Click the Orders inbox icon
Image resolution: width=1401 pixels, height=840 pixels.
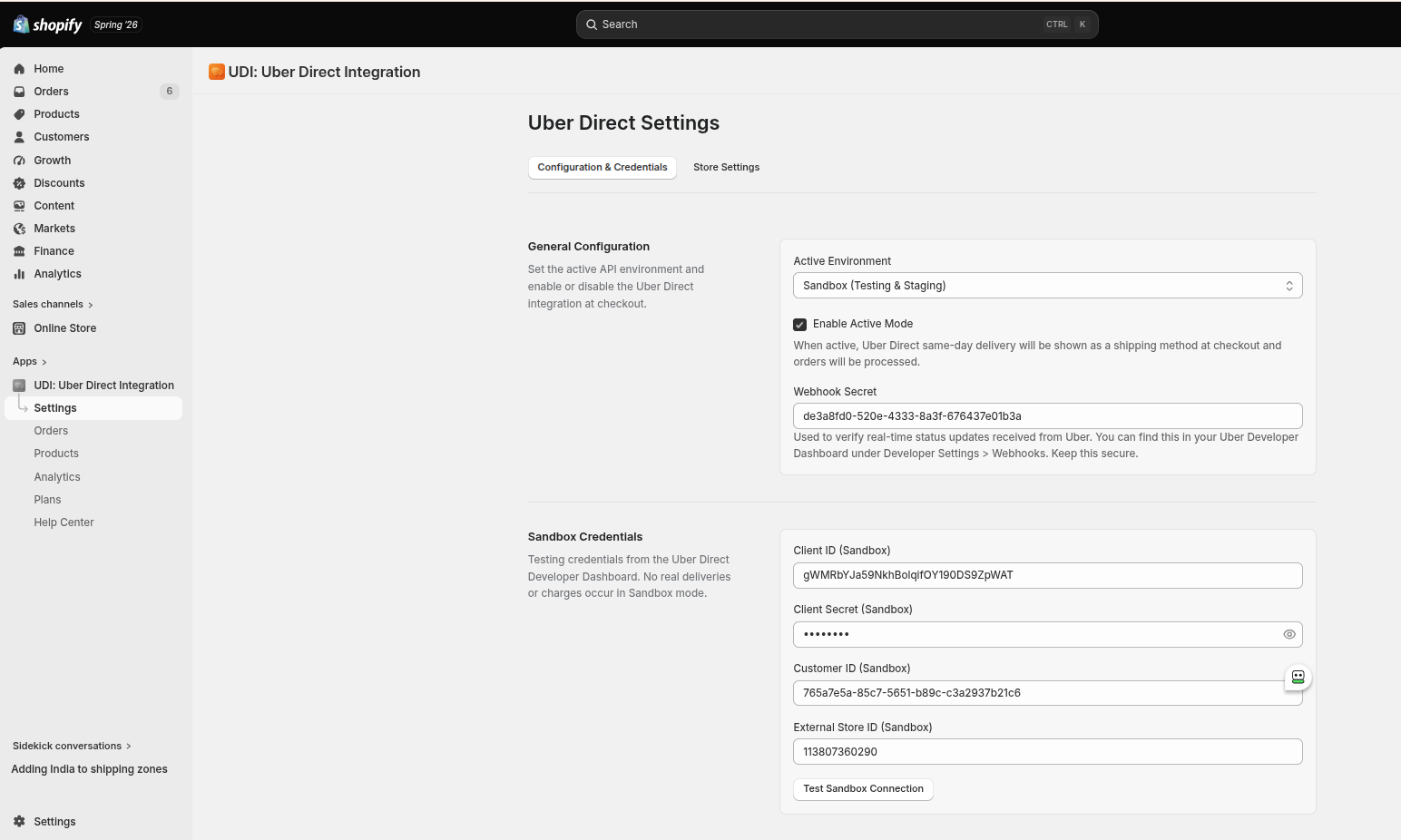[19, 92]
